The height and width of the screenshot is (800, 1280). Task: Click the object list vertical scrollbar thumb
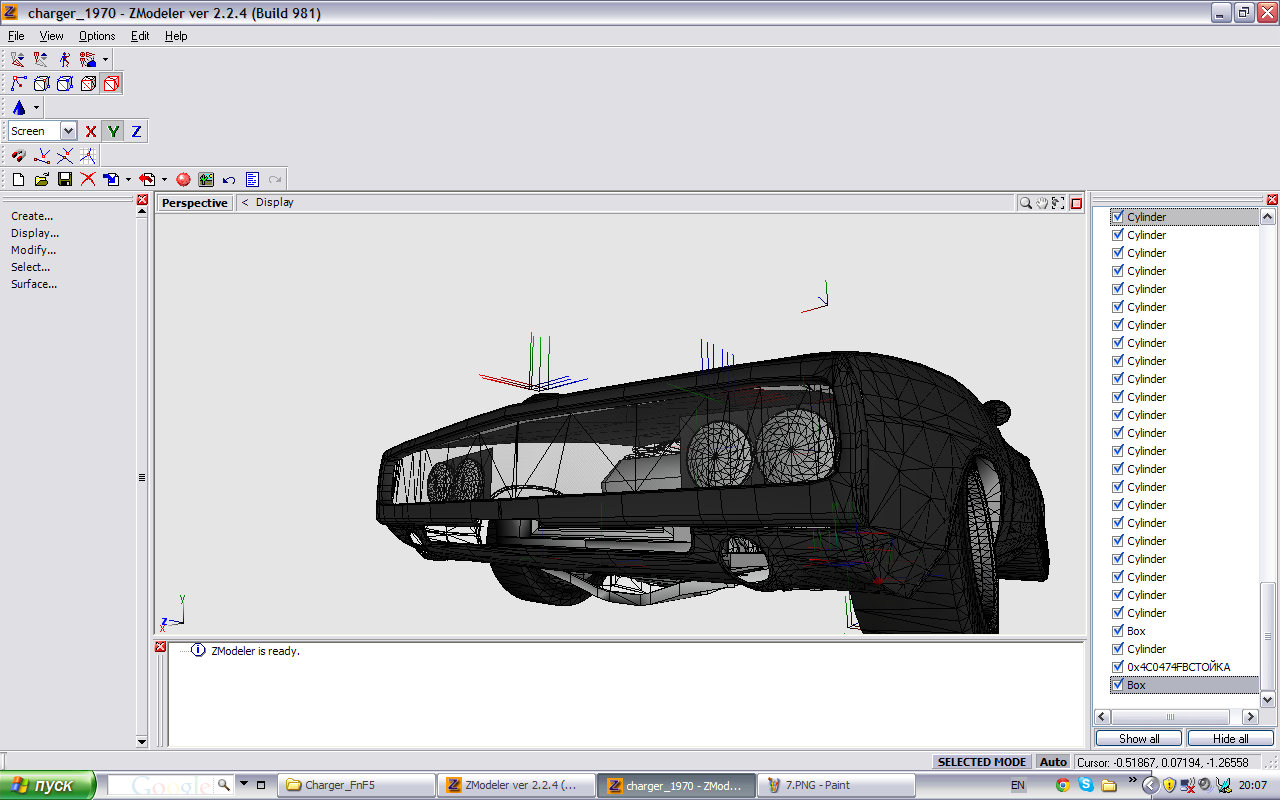pos(1268,635)
